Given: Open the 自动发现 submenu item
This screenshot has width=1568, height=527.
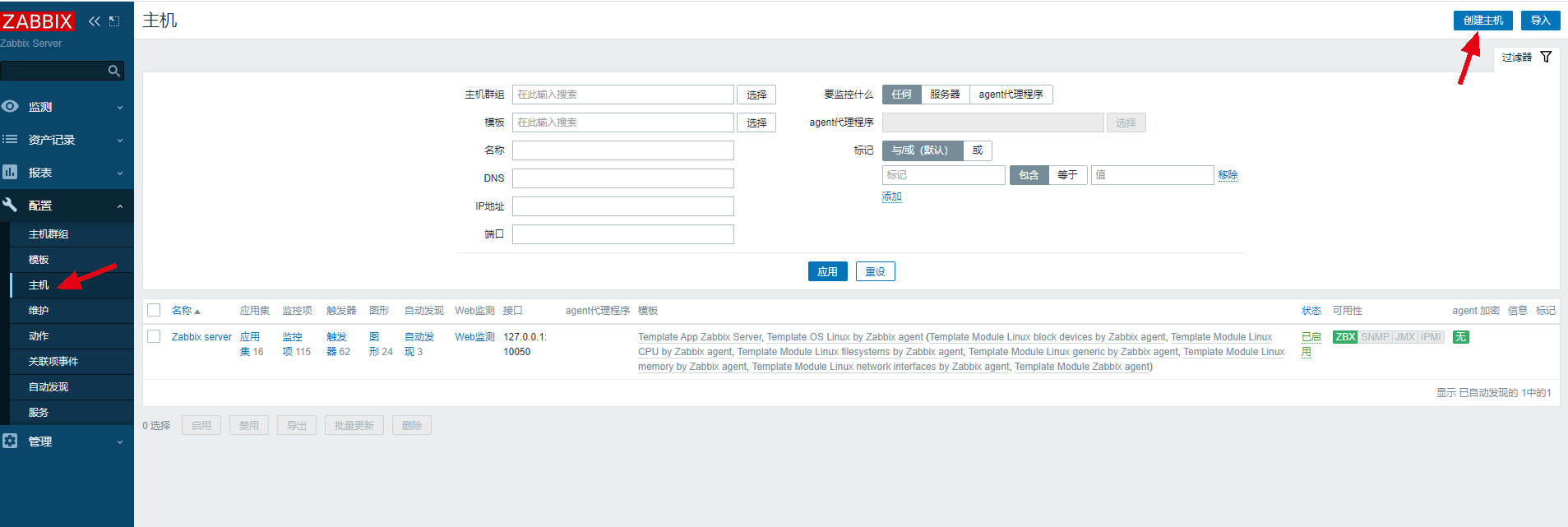Looking at the screenshot, I should 49,387.
